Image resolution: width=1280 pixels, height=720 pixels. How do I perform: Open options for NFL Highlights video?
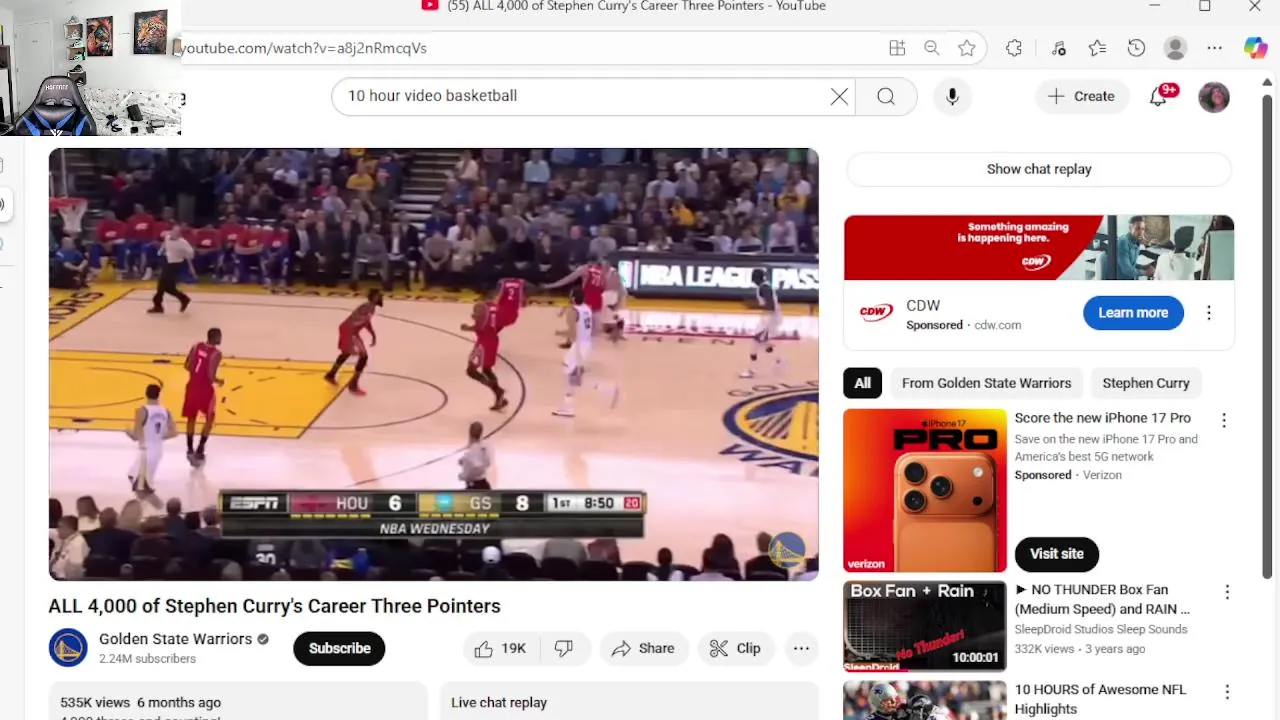click(1227, 692)
